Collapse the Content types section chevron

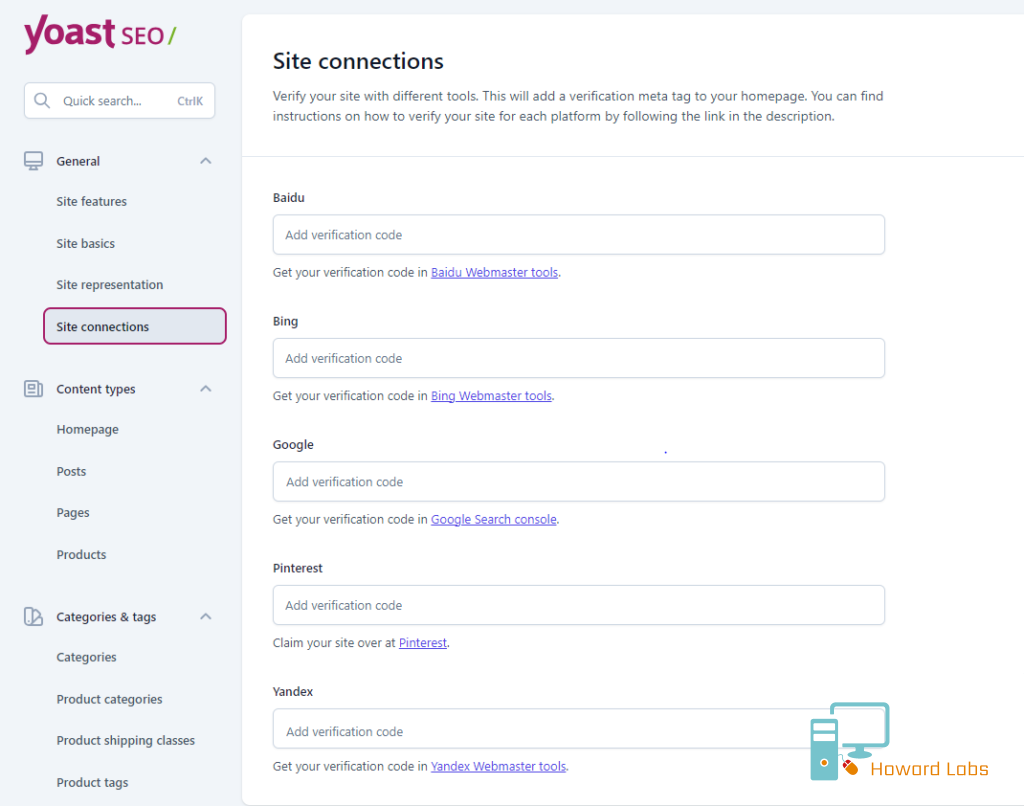206,389
